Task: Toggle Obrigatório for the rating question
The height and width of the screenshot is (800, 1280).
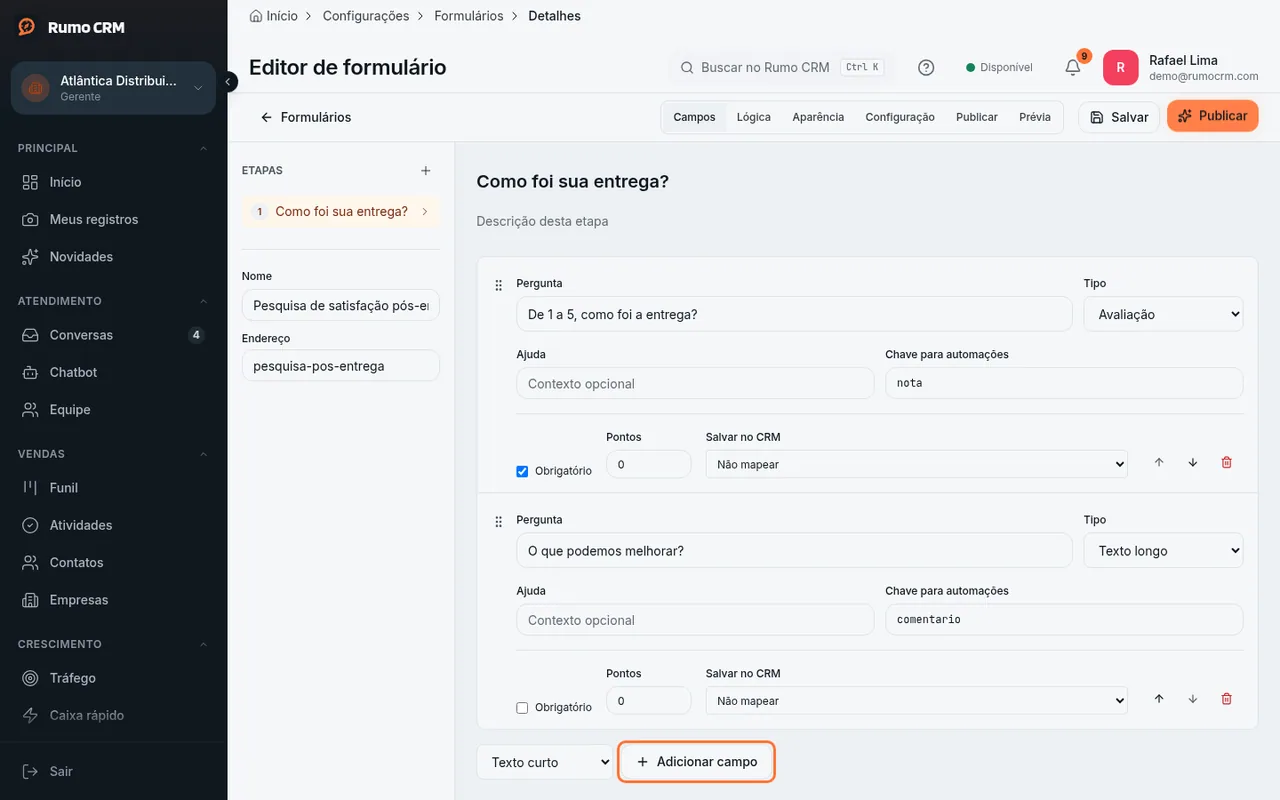Action: (522, 471)
